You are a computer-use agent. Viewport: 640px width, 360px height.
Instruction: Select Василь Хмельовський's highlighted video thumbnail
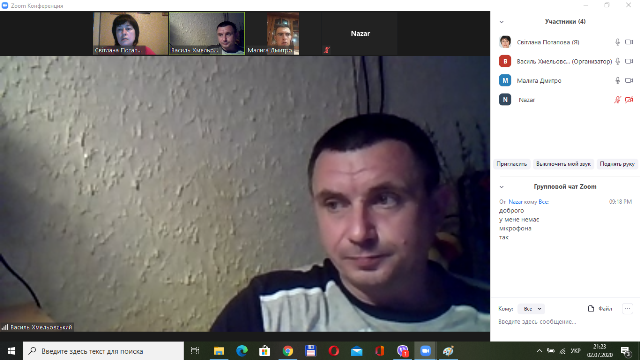tap(207, 33)
